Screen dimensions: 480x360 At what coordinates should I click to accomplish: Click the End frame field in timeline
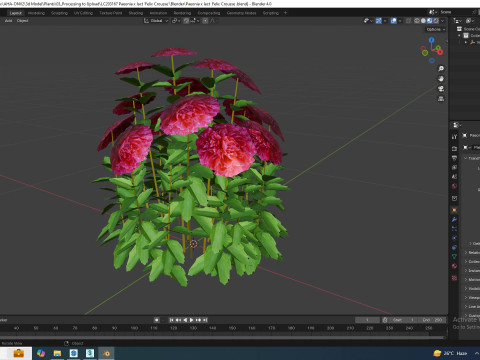click(x=432, y=320)
